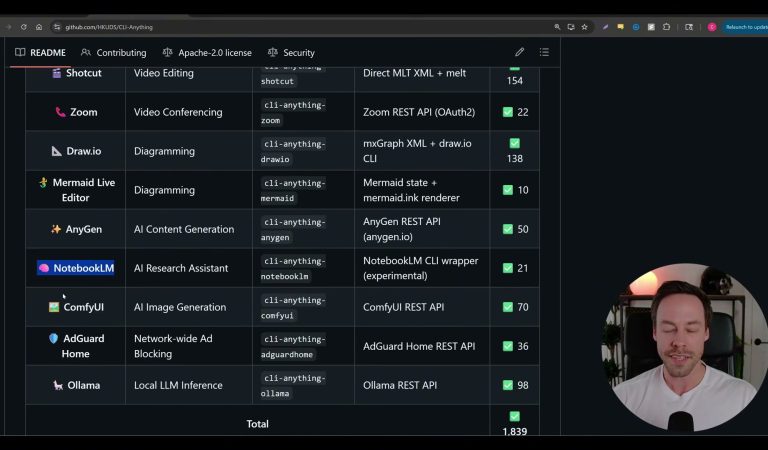Screen dimensions: 768x450
Task: Click the Mermaid Live Editor name
Action: click(83, 190)
